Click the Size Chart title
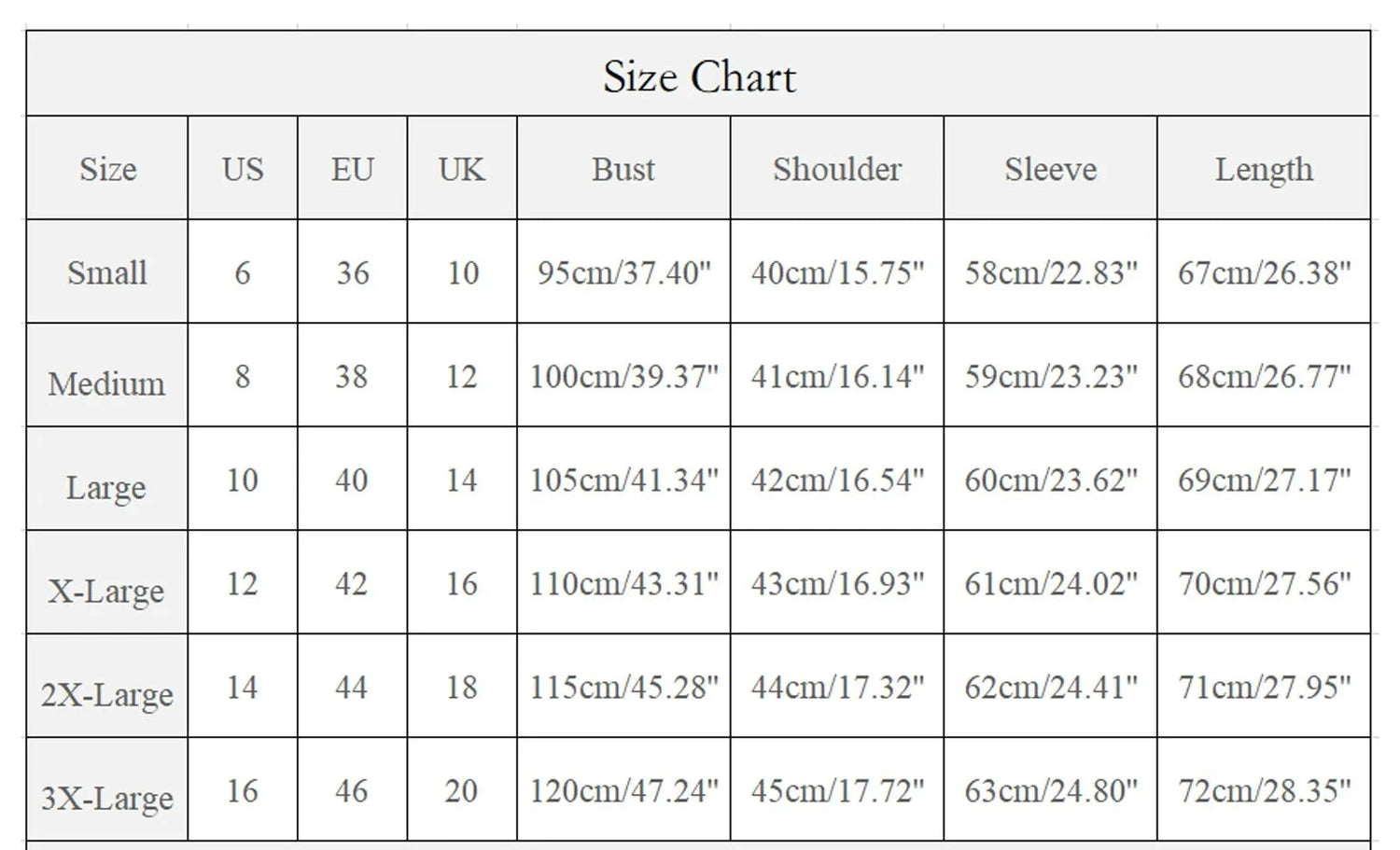1400x850 pixels. (699, 77)
